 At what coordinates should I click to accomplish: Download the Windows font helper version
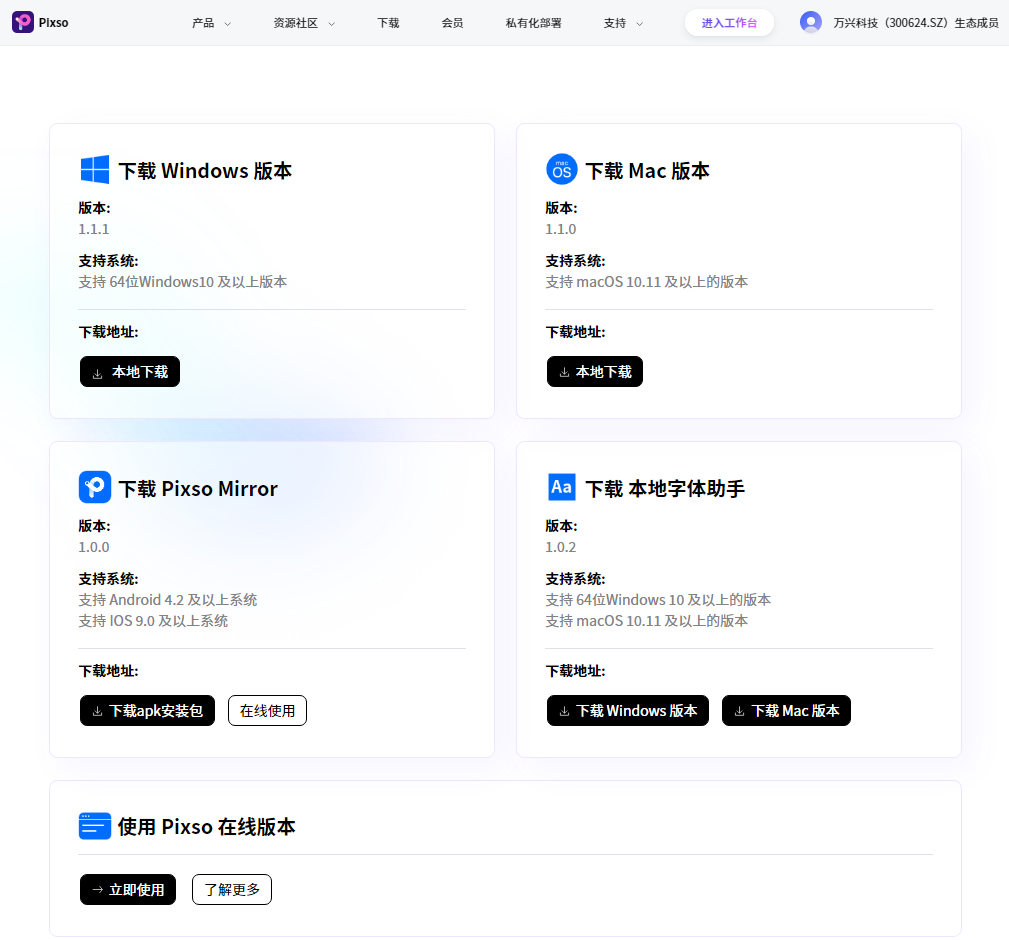click(x=627, y=710)
